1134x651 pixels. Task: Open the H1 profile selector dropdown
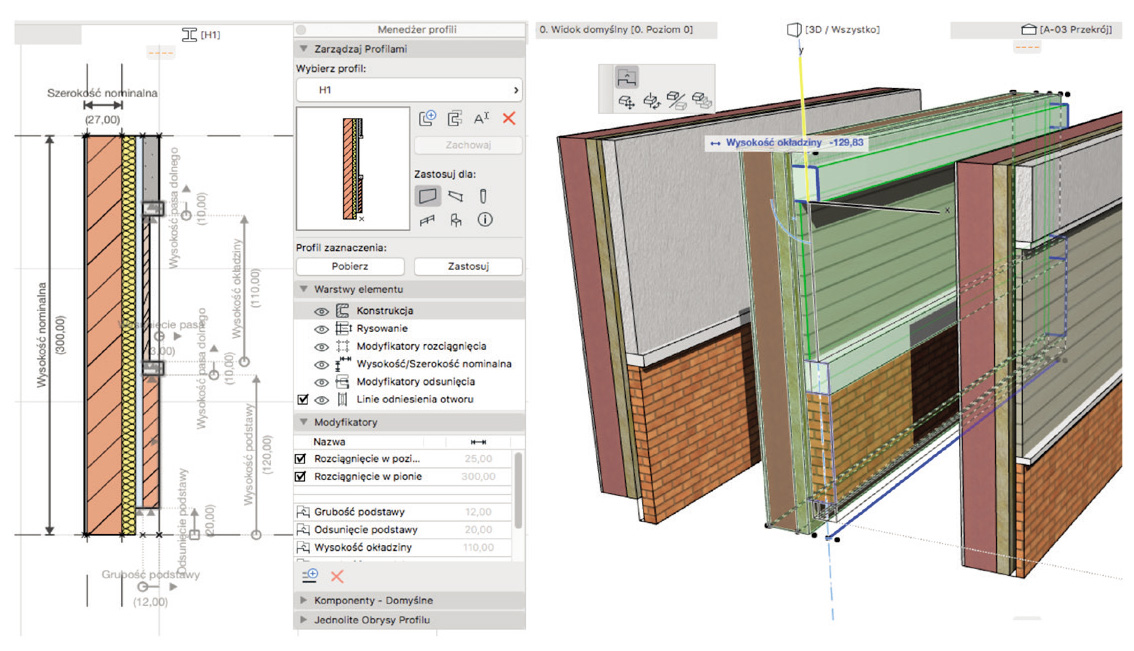pyautogui.click(x=410, y=90)
